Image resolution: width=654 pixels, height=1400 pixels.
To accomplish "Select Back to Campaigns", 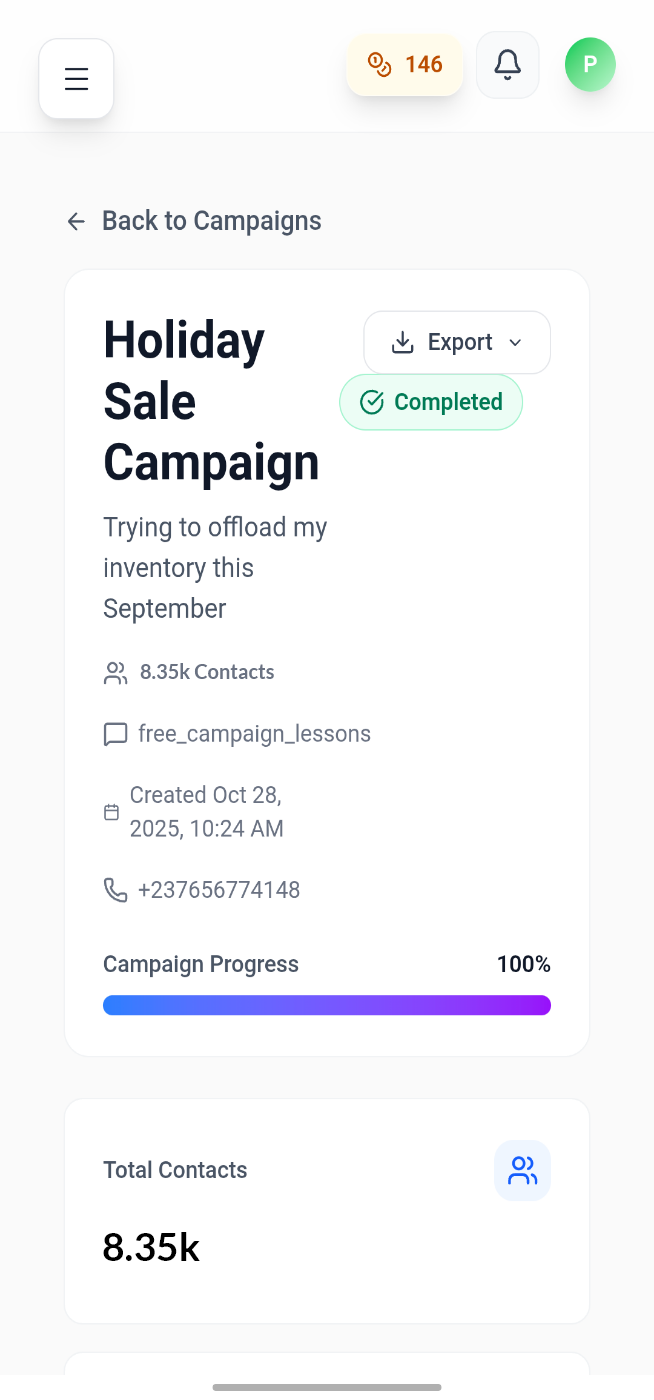I will (x=211, y=221).
